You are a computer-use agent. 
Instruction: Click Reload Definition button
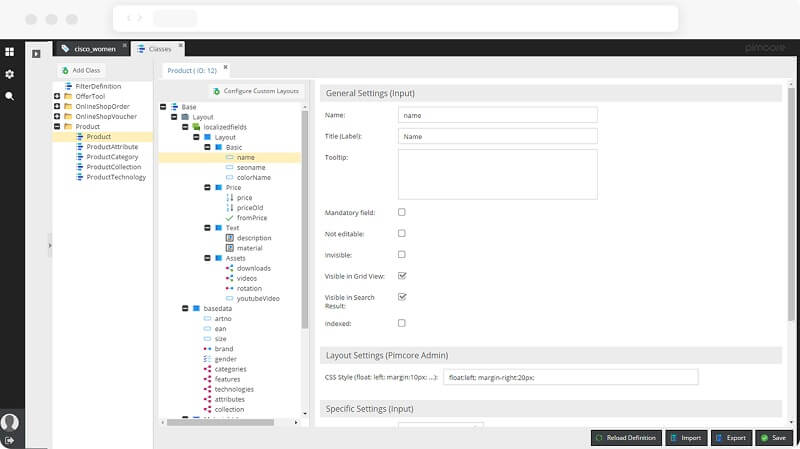[626, 438]
